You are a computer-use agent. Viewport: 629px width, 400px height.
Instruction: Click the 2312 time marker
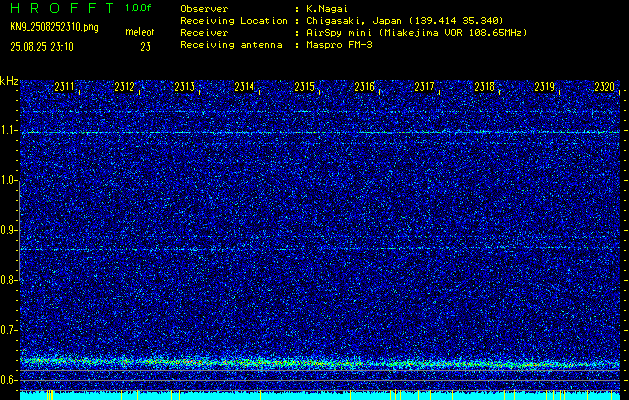124,87
